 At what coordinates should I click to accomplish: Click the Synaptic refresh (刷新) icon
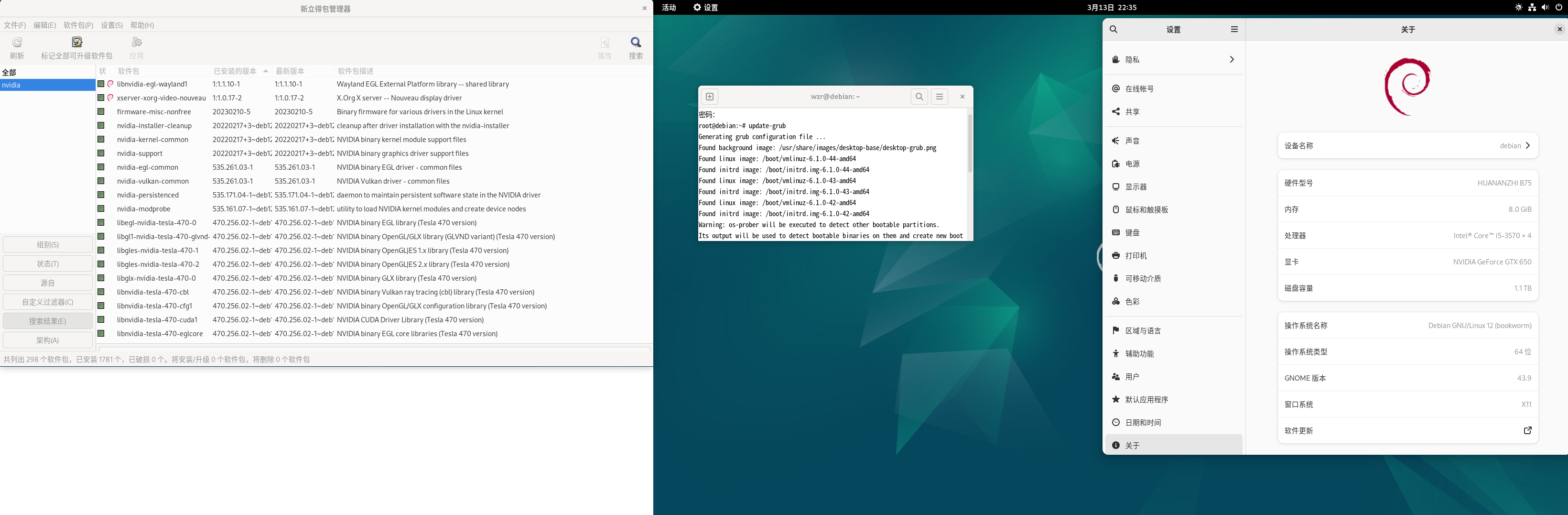click(17, 43)
